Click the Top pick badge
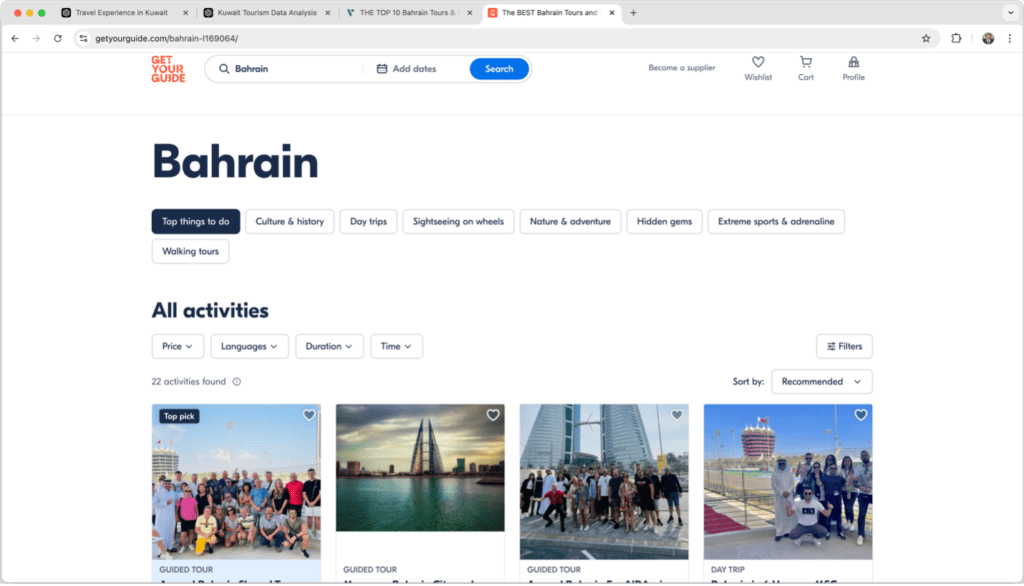This screenshot has height=586, width=1024. pyautogui.click(x=179, y=416)
